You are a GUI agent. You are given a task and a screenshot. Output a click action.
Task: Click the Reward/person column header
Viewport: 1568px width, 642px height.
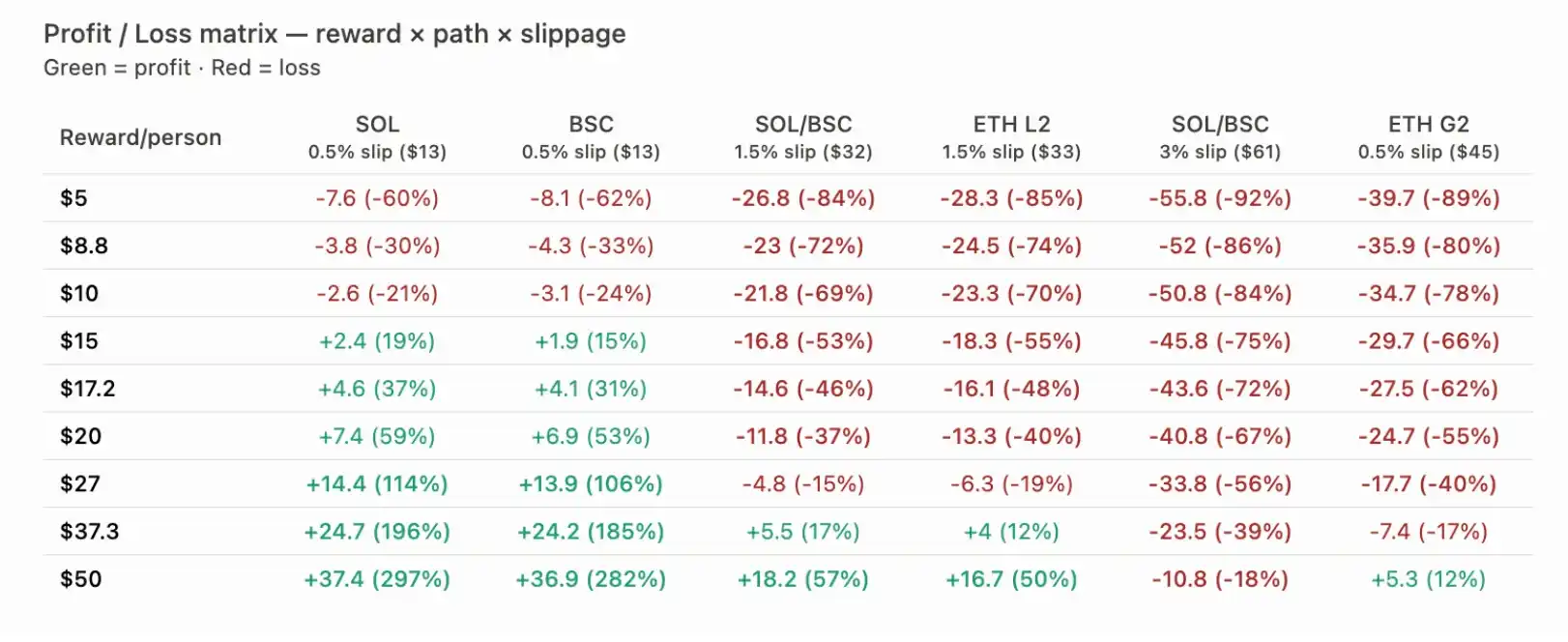[x=141, y=137]
